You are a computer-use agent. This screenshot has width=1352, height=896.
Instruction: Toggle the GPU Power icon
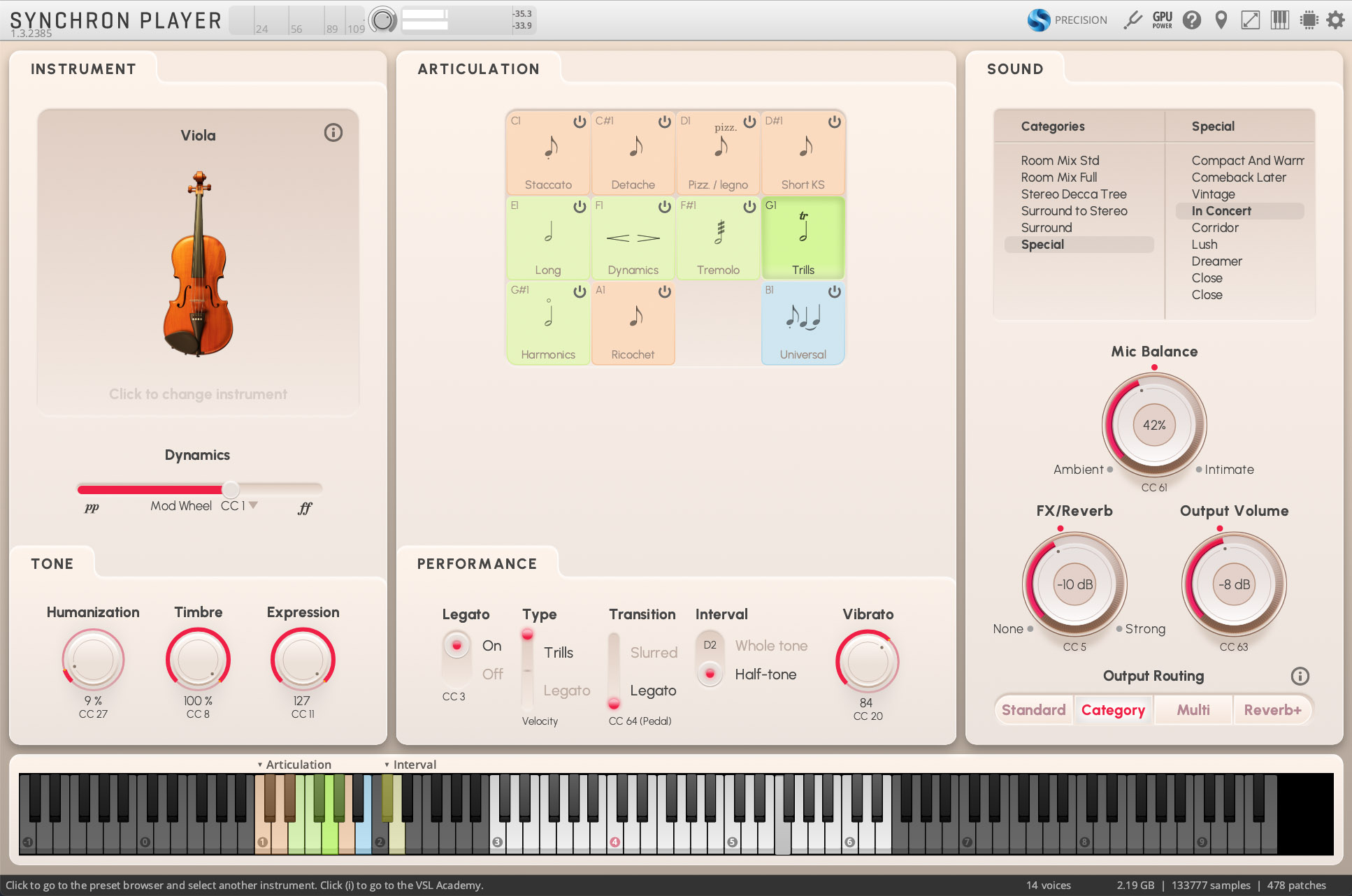click(x=1163, y=20)
